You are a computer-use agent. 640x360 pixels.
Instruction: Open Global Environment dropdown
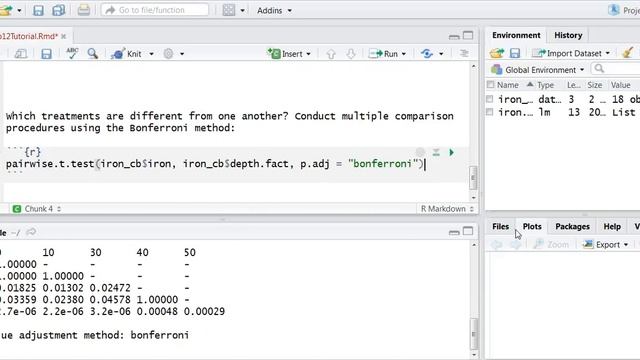tap(538, 70)
